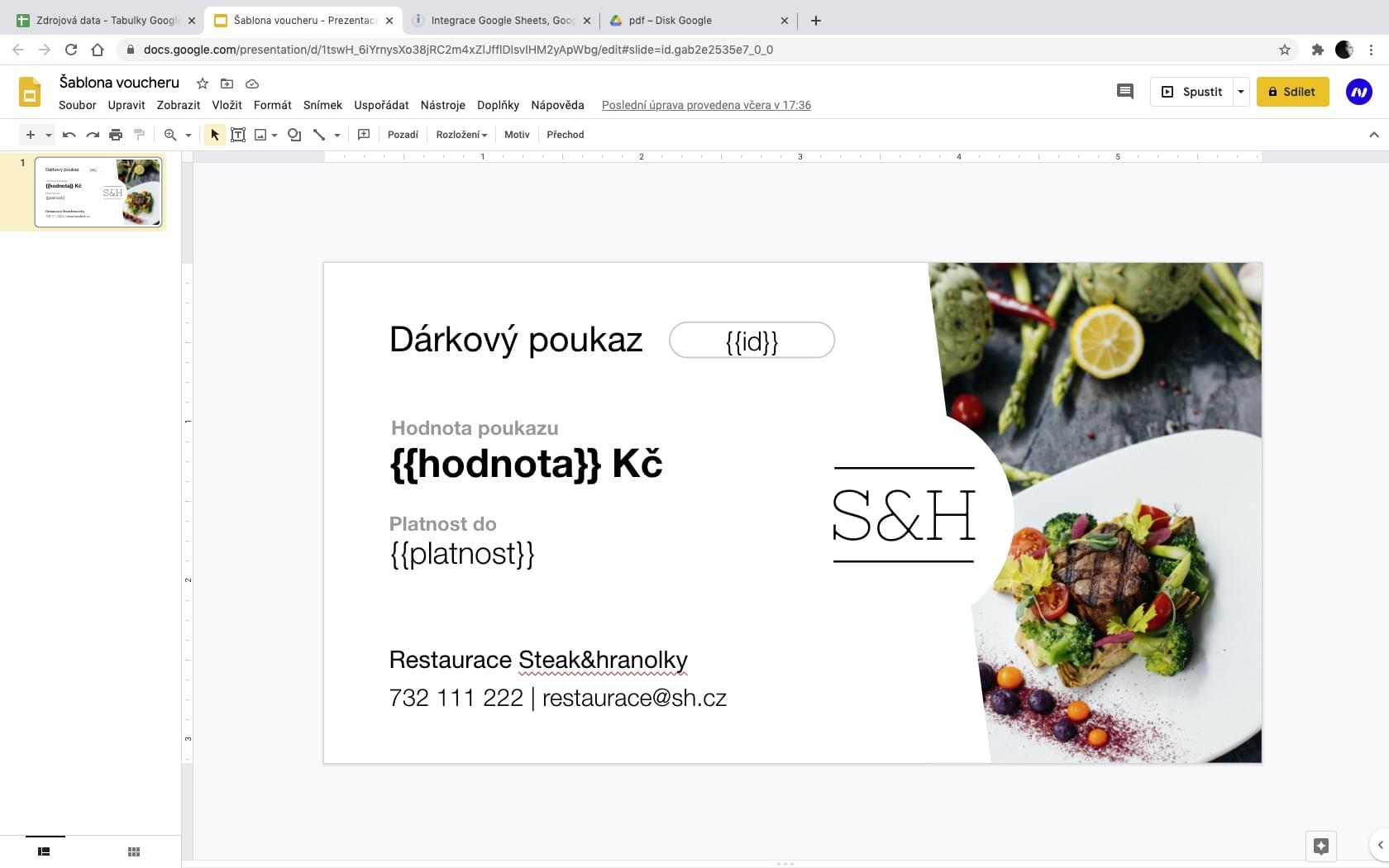Open the Rozložení layout dropdown
This screenshot has height=868, width=1389.
[461, 135]
